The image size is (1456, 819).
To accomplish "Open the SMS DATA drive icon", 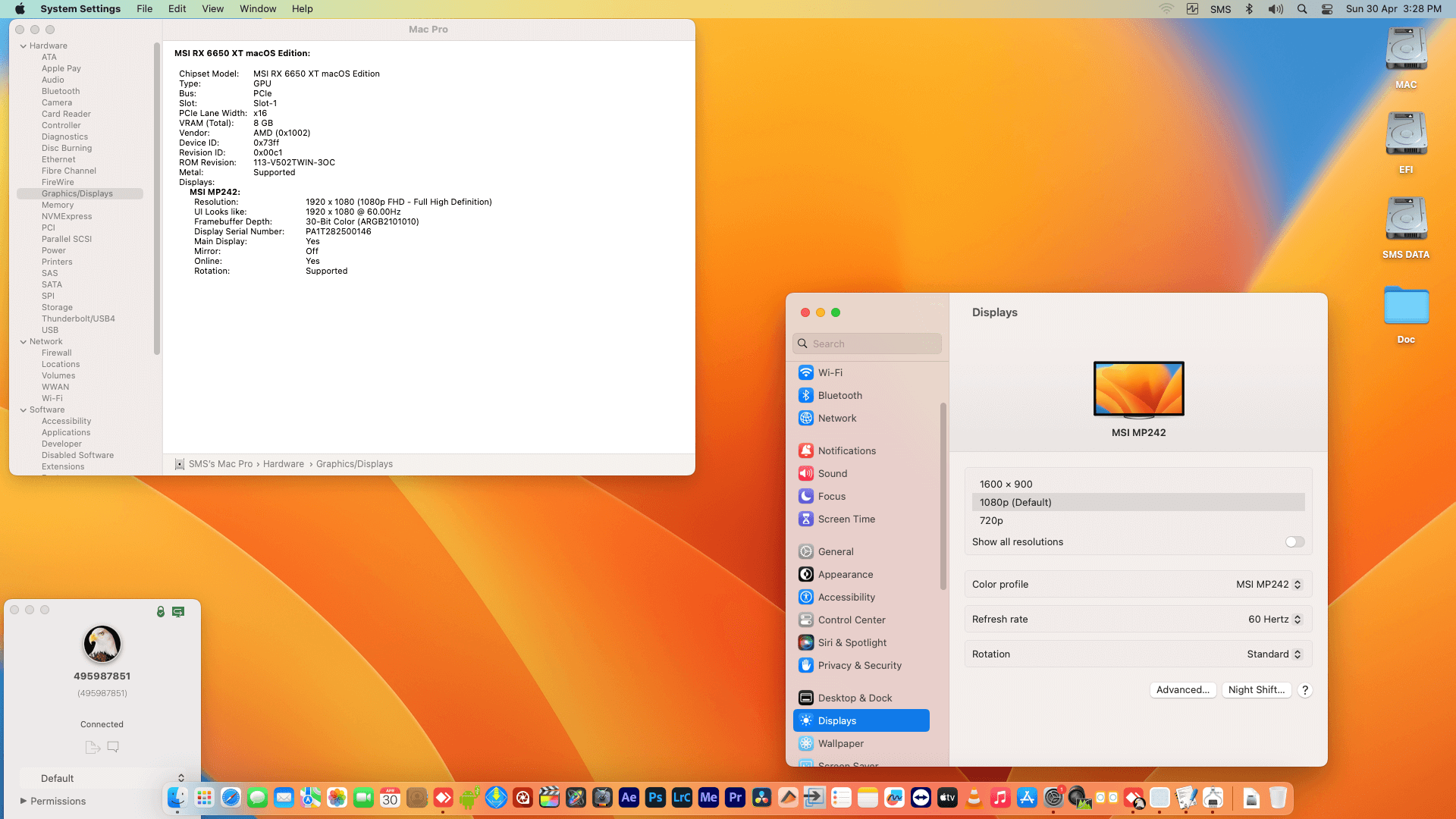I will click(x=1406, y=227).
